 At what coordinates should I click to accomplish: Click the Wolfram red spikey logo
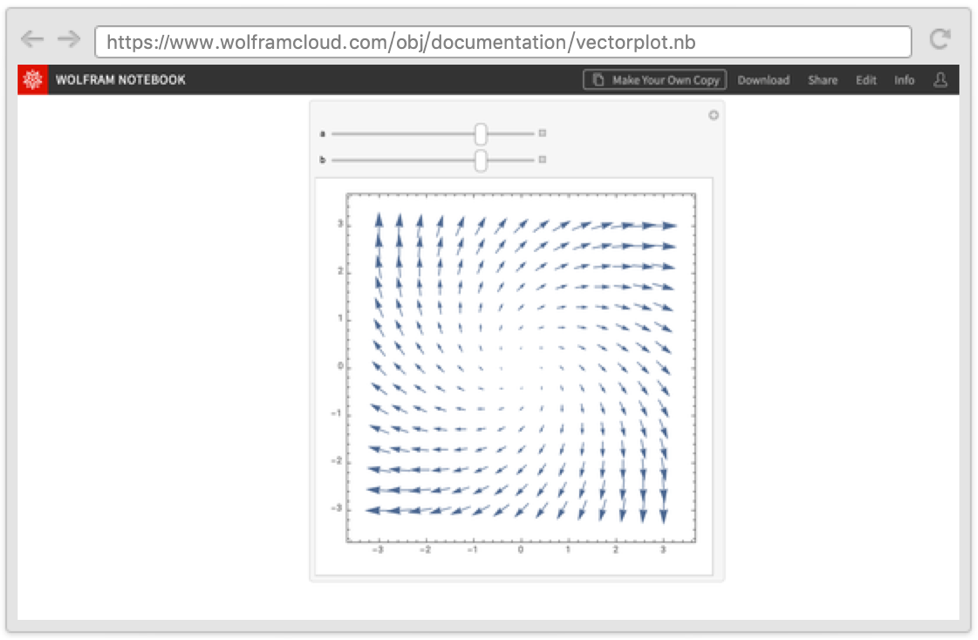coord(33,80)
